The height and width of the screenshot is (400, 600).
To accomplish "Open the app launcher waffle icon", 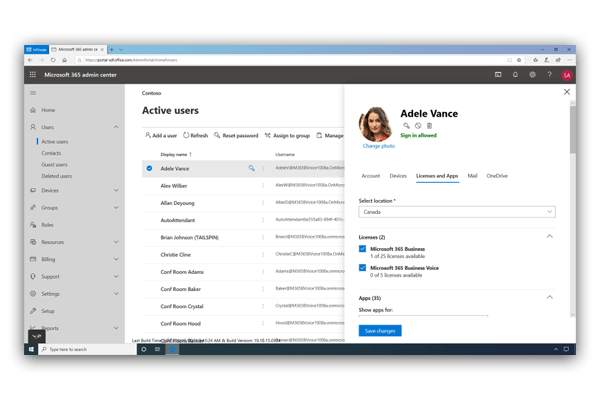I will [x=33, y=75].
